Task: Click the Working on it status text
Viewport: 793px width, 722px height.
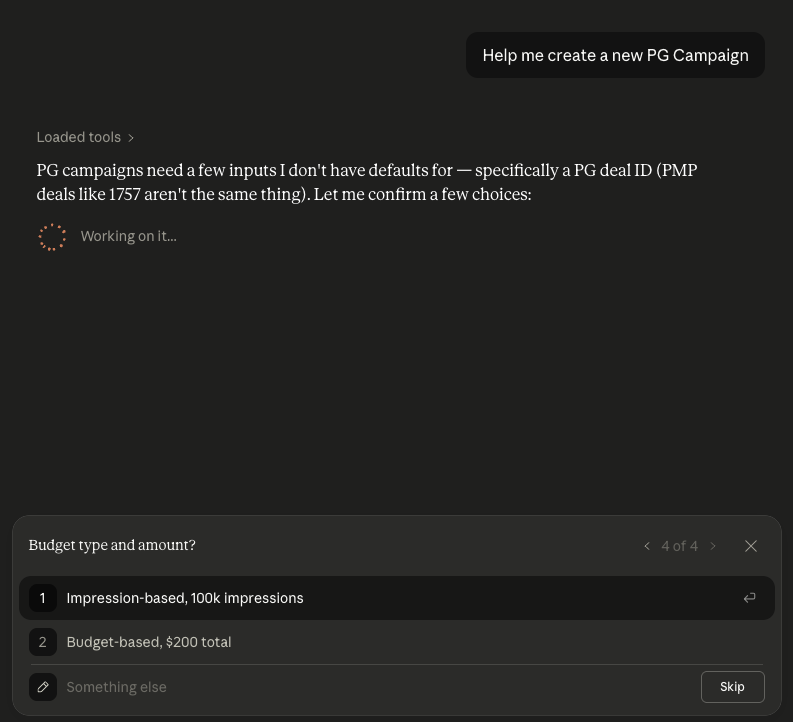Action: coord(128,236)
